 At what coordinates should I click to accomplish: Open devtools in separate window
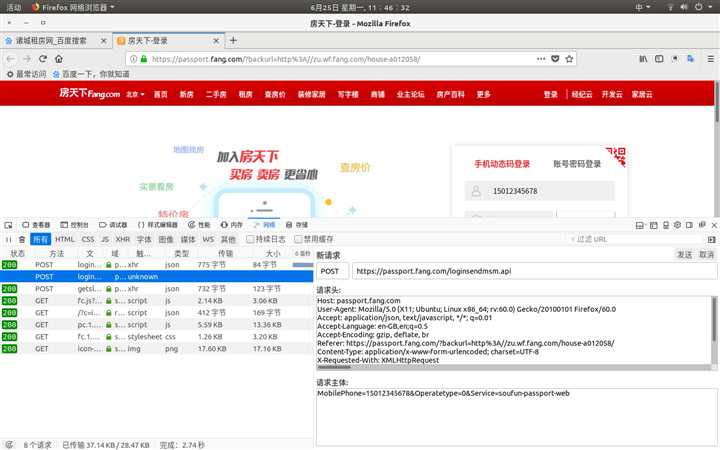tap(702, 225)
